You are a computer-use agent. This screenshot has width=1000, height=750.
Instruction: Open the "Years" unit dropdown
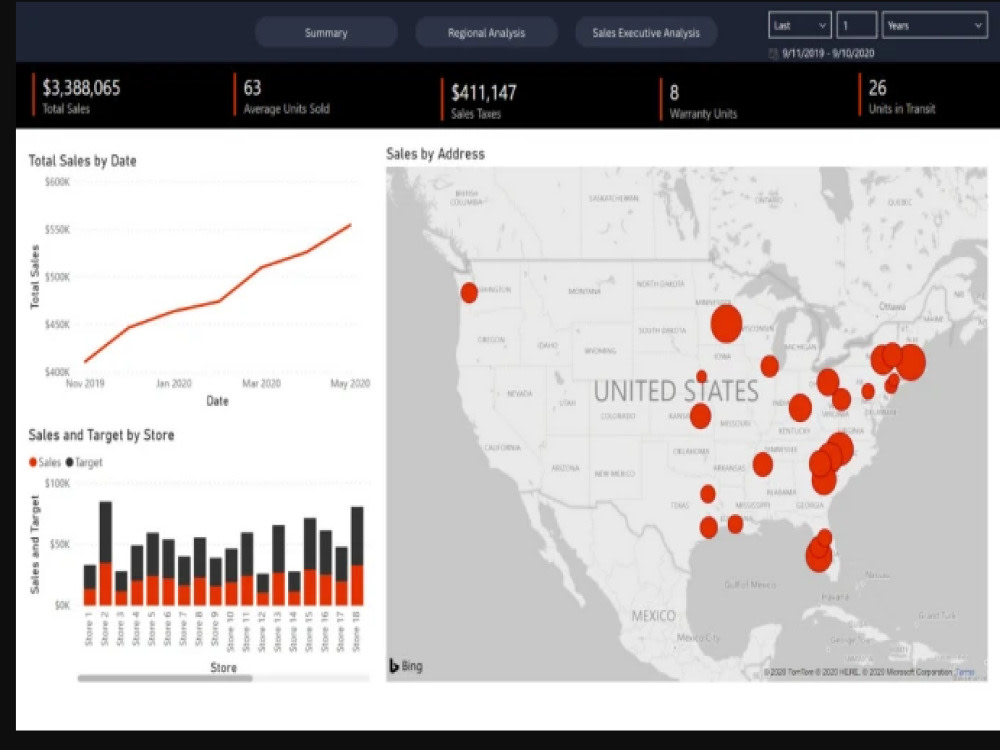[930, 24]
